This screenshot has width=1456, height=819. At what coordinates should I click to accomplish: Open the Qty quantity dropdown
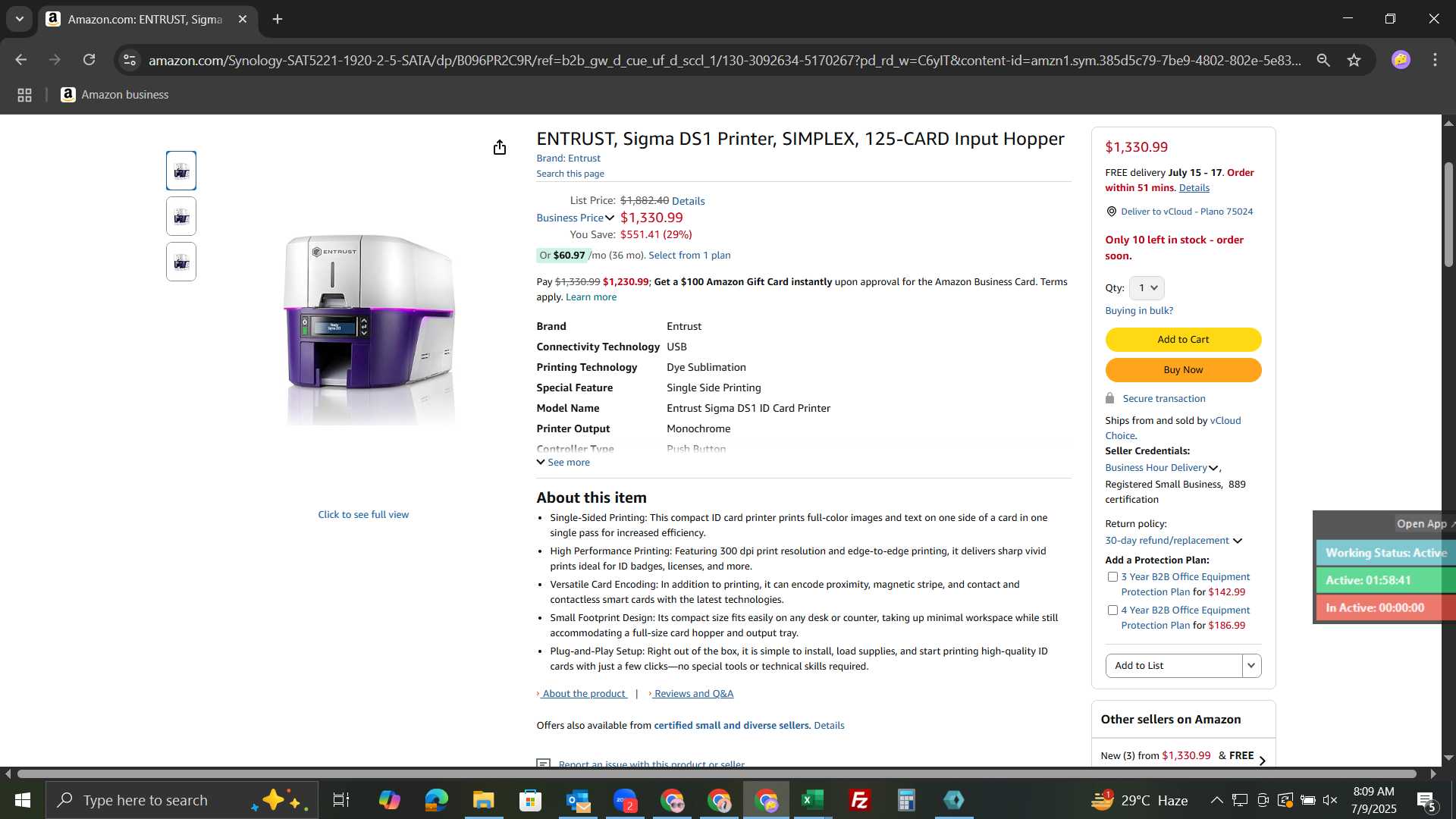click(1147, 288)
